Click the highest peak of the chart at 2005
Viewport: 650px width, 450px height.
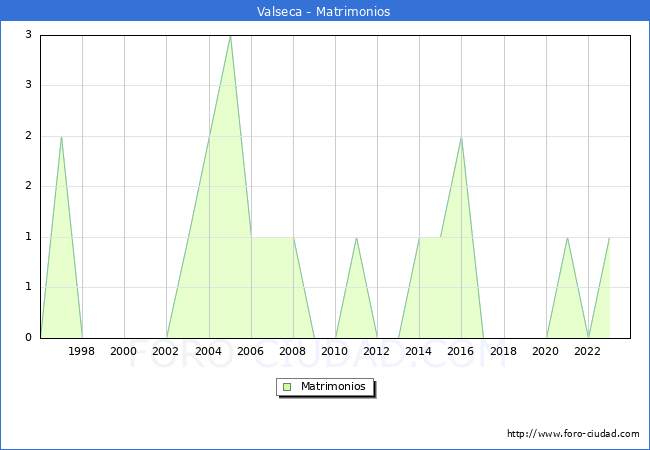(230, 36)
